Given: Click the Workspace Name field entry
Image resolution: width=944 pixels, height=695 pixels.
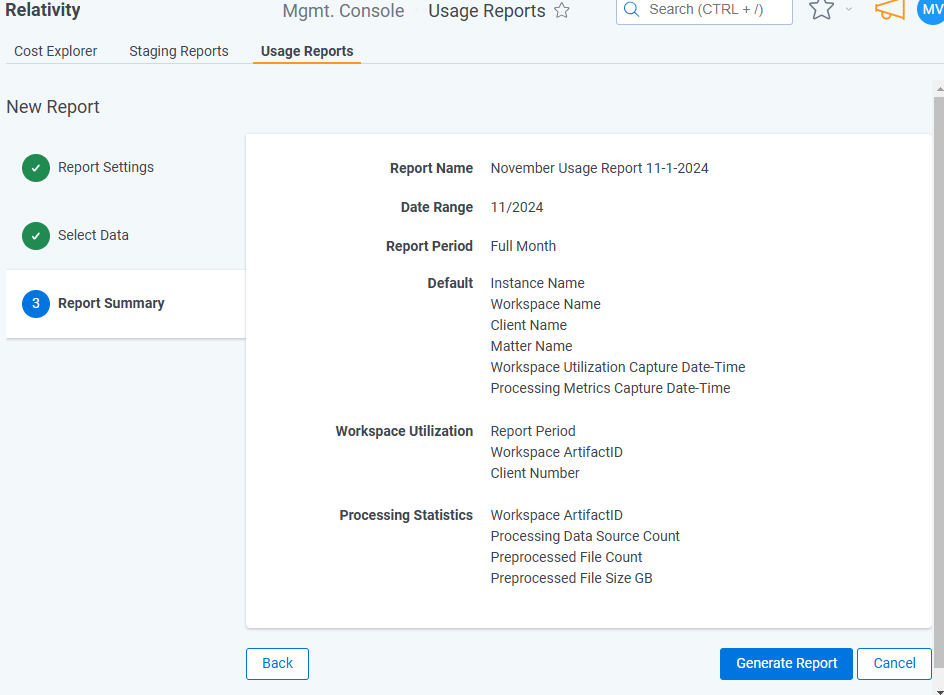Looking at the screenshot, I should [545, 304].
